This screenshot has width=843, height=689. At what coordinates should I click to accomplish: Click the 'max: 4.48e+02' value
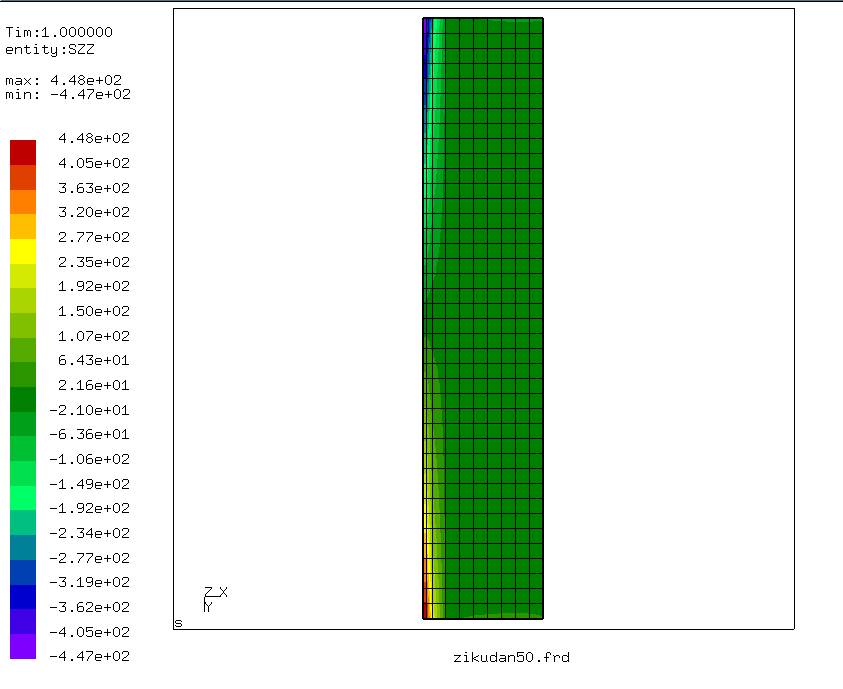(x=63, y=80)
